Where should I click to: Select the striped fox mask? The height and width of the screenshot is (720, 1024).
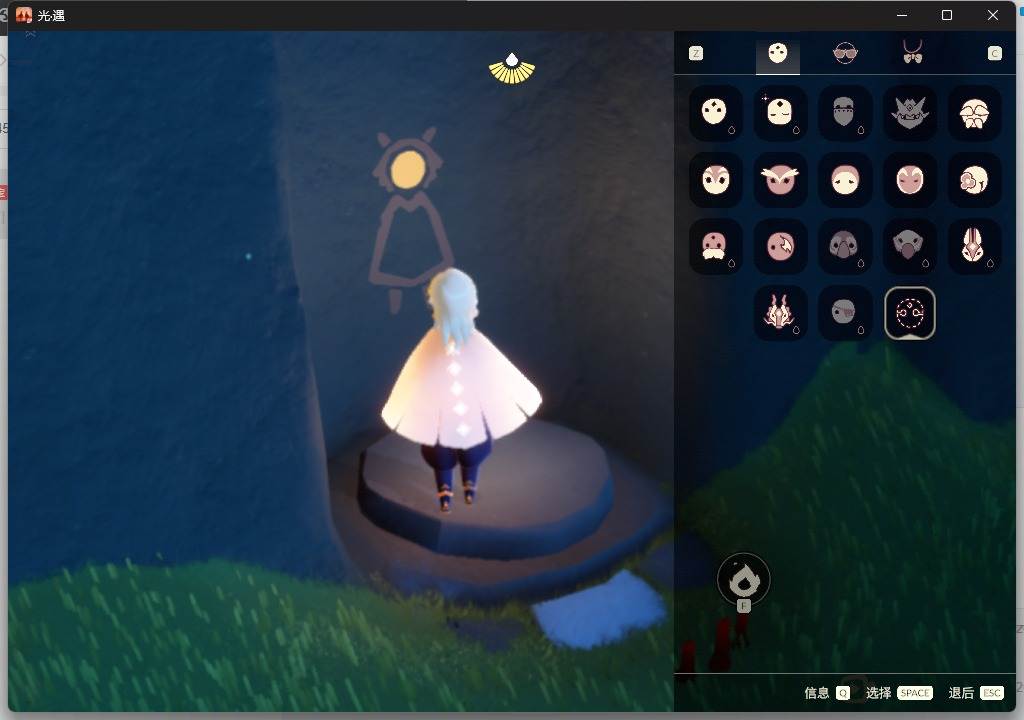click(x=974, y=246)
